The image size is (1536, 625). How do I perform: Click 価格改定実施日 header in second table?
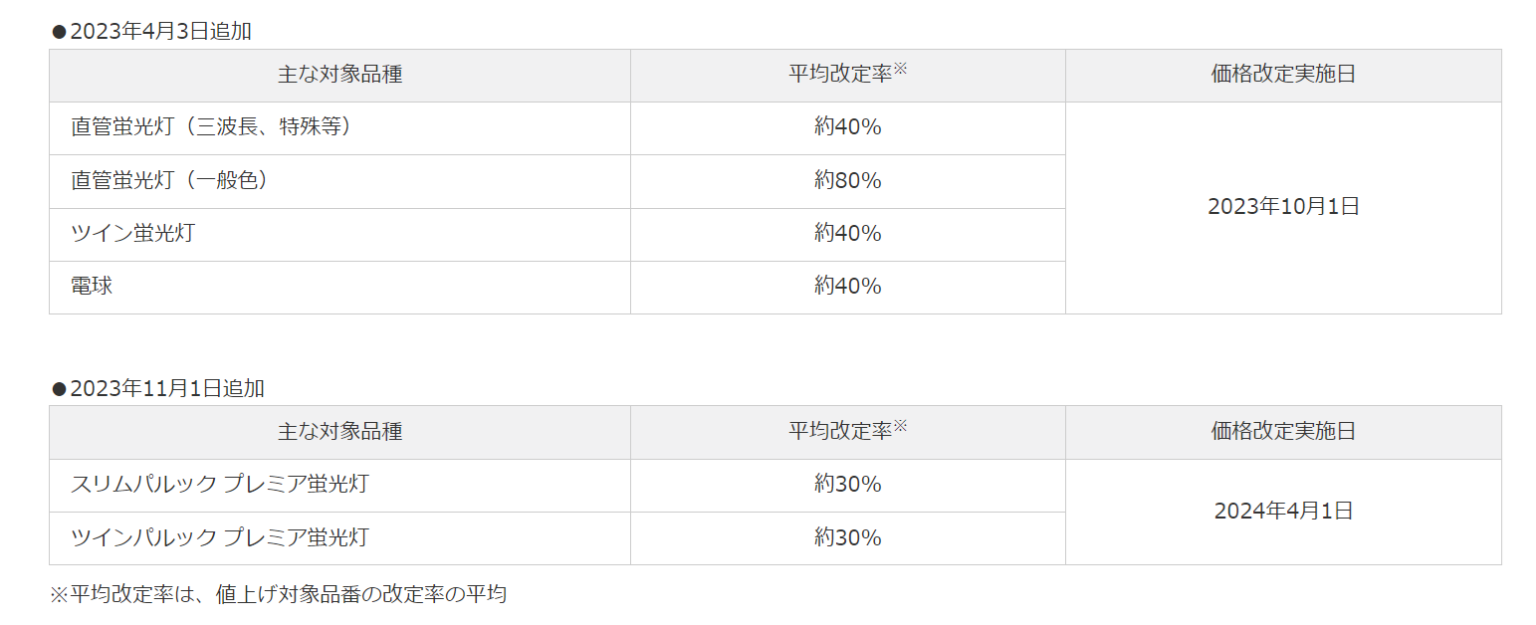point(1283,432)
